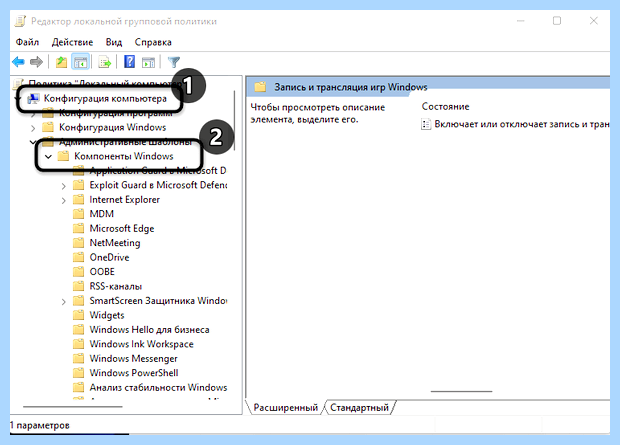Go up one level with folder icon

(61, 62)
